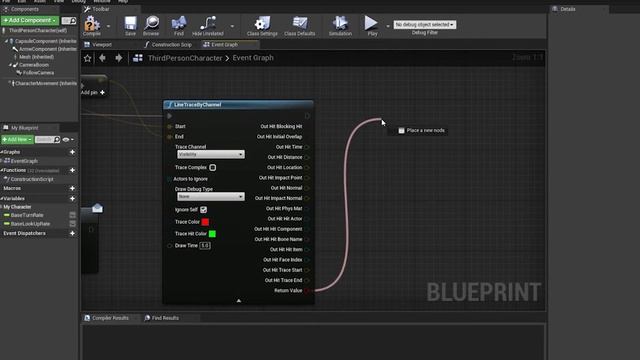The image size is (640, 360).
Task: Open the Play options dropdown arrow
Action: [388, 26]
